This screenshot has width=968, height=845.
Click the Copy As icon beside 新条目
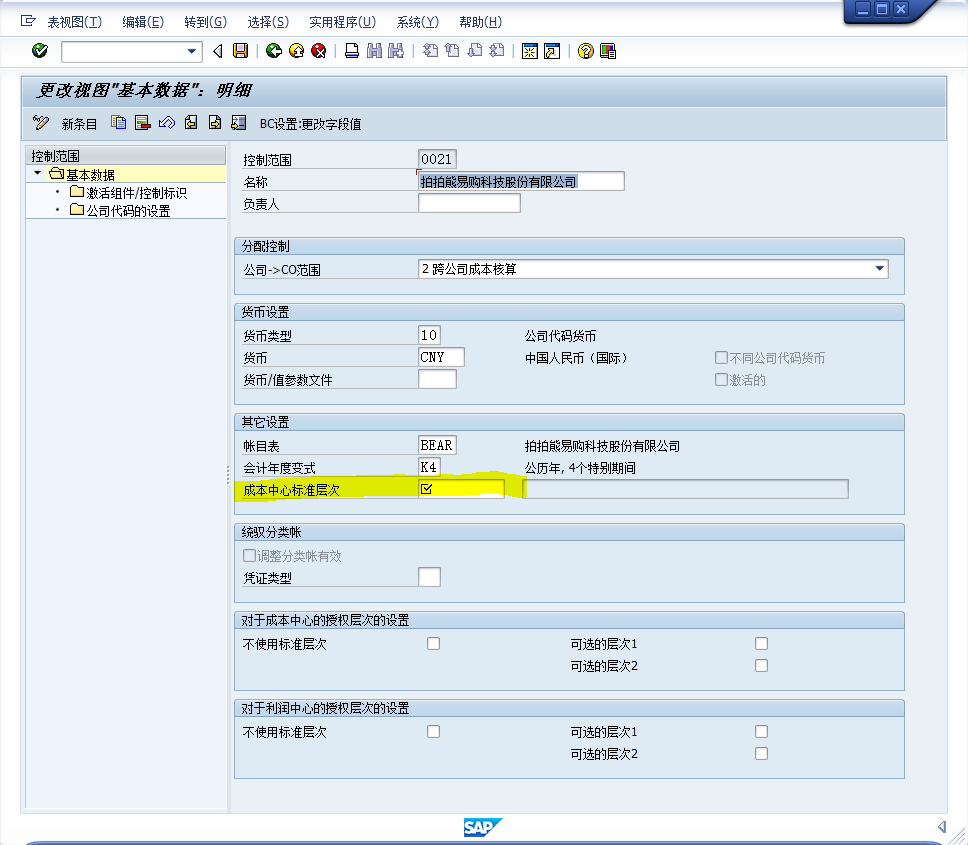119,123
